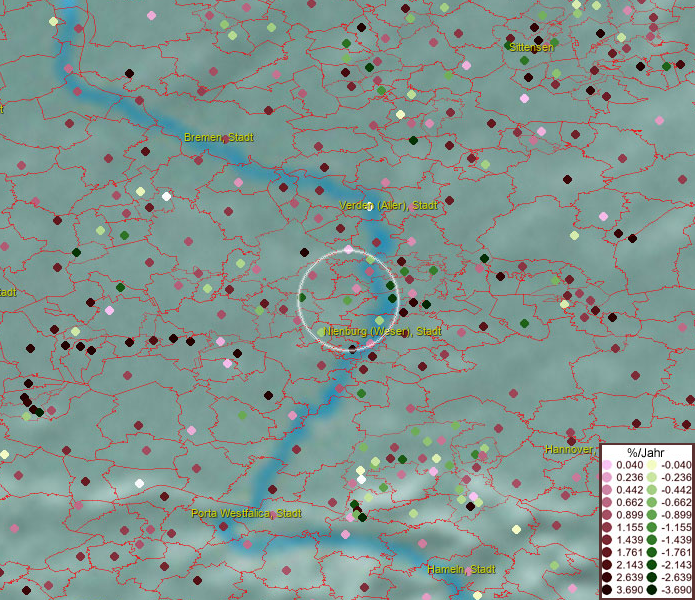Viewport: 695px width, 600px height.
Task: Click the Bremen, Stadt map label
Action: (x=218, y=137)
